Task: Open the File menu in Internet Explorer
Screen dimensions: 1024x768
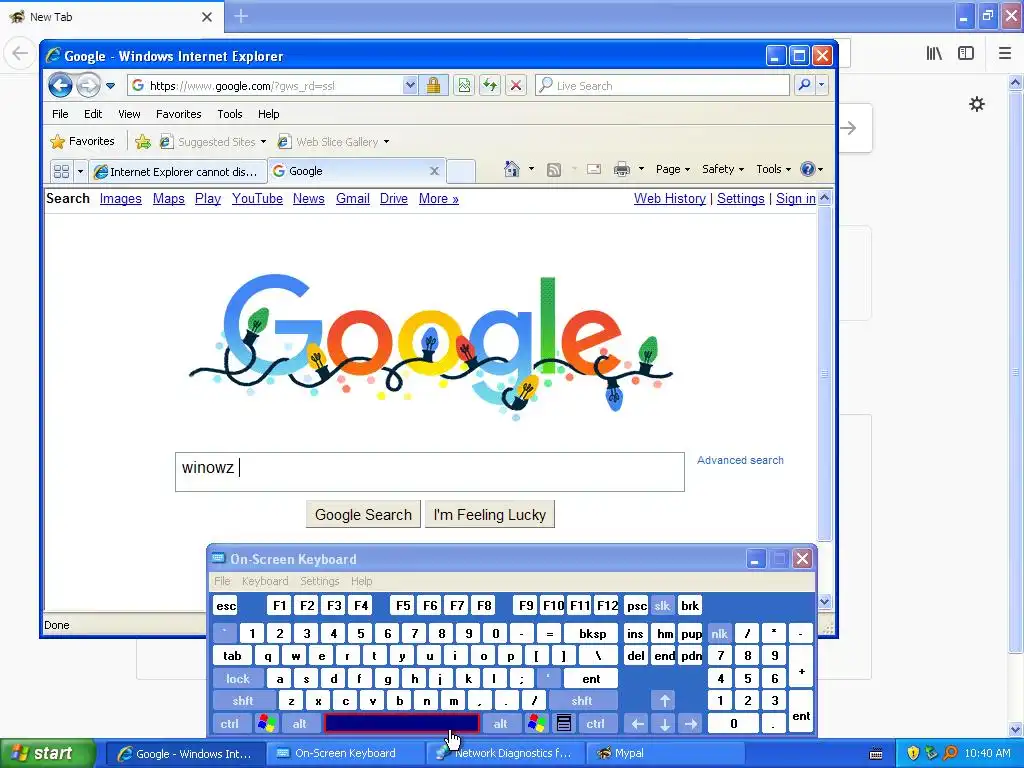Action: [60, 114]
